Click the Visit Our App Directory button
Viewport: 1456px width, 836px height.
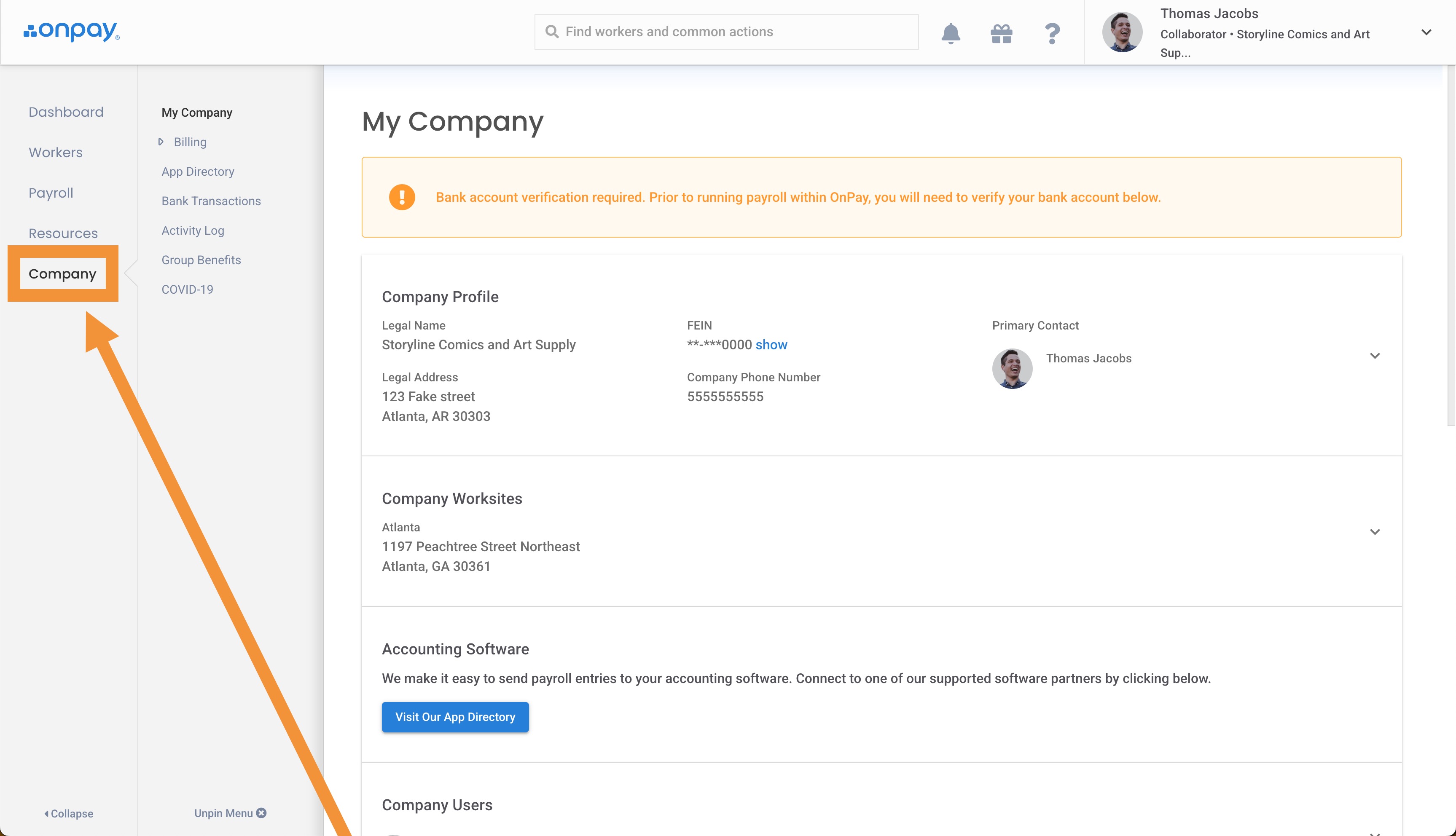click(455, 717)
